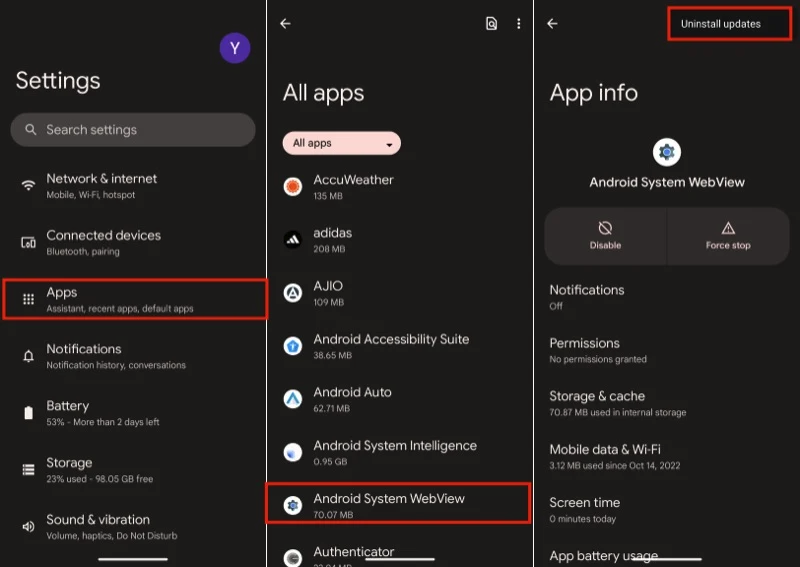Click the magnifier icon in Search settings
The image size is (800, 567).
coord(31,130)
